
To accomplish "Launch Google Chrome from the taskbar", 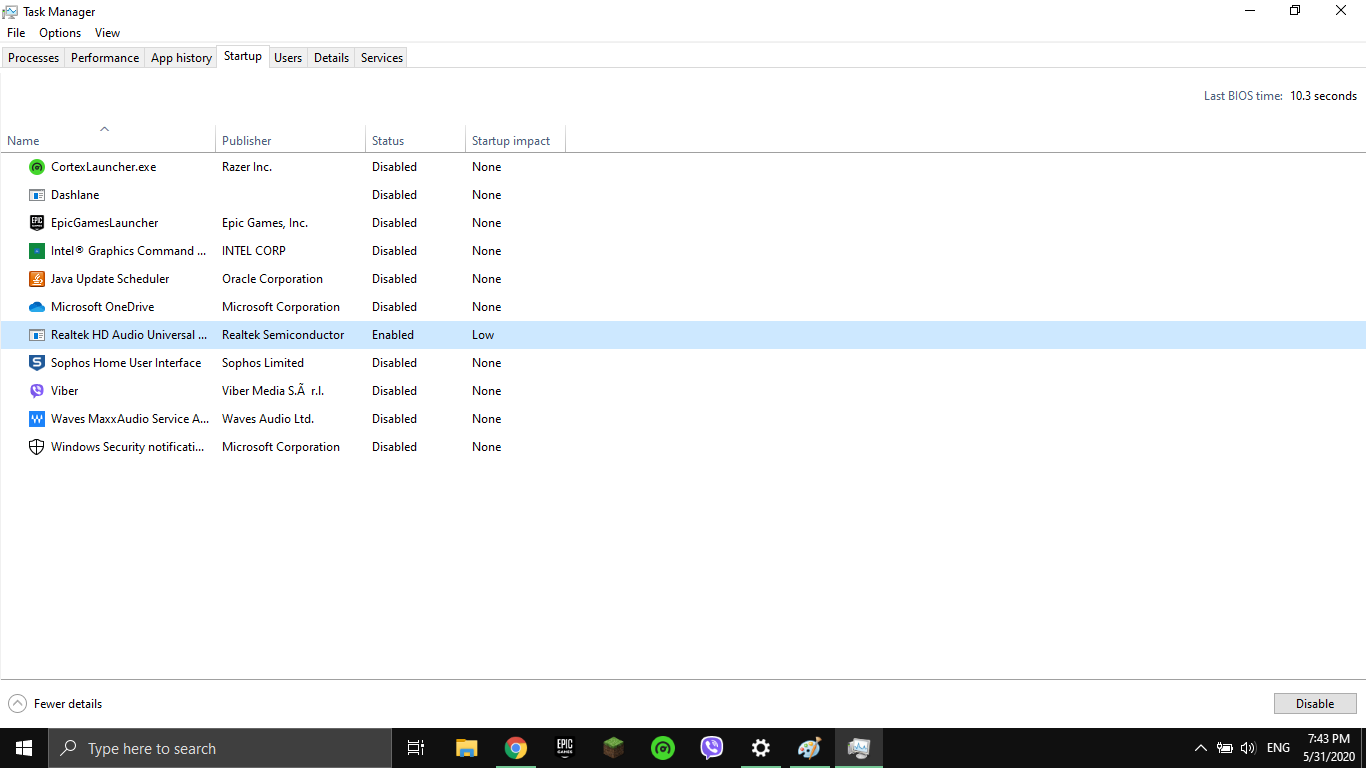I will 515,748.
